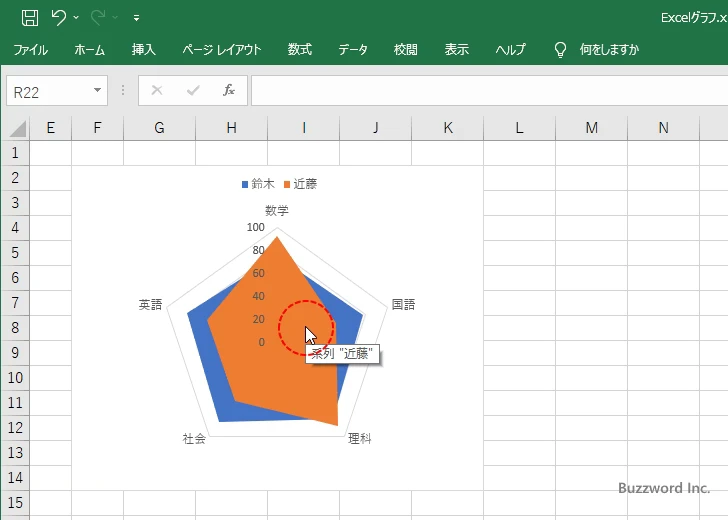
Task: Open the ページ レイアウト tab
Action: [222, 49]
